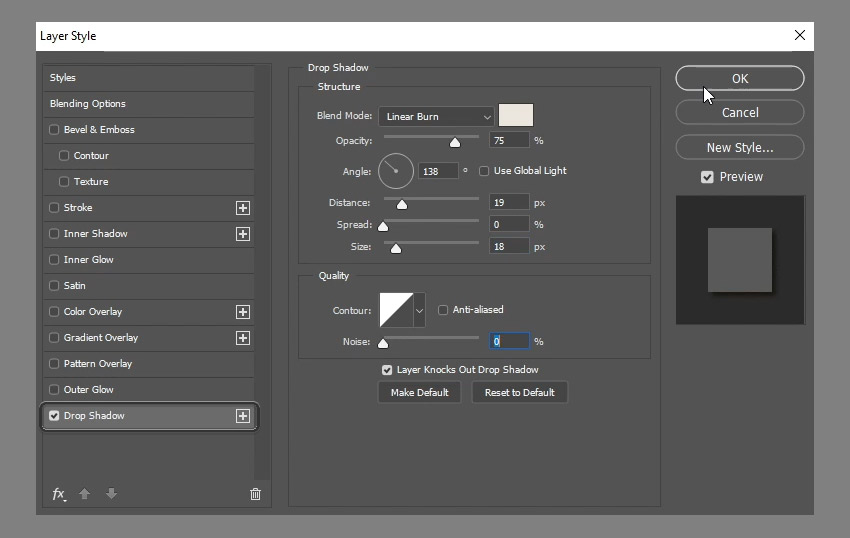Screen dimensions: 850x538
Task: Open the Blend Mode dropdown
Action: (x=435, y=117)
